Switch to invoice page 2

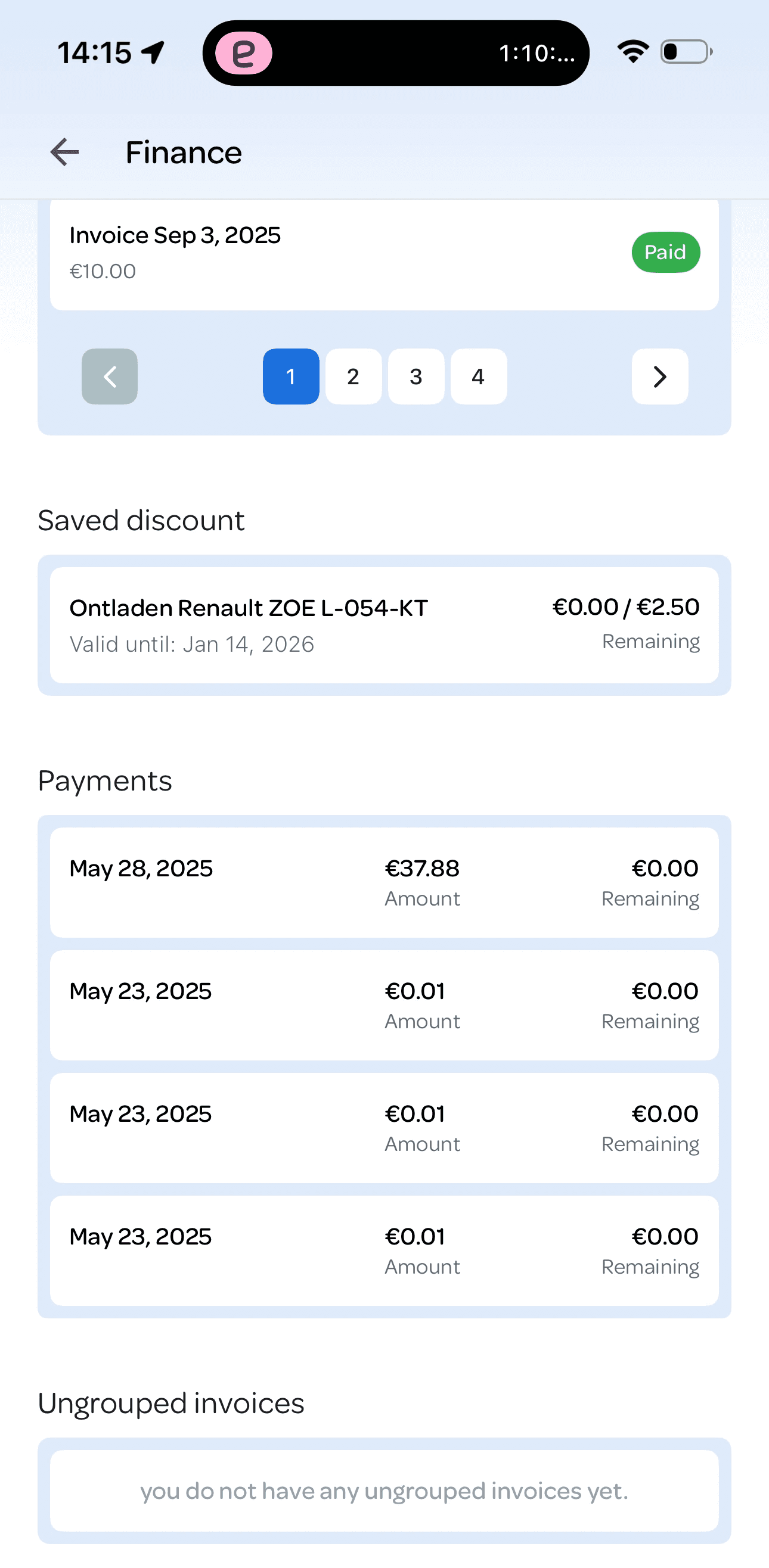point(353,377)
